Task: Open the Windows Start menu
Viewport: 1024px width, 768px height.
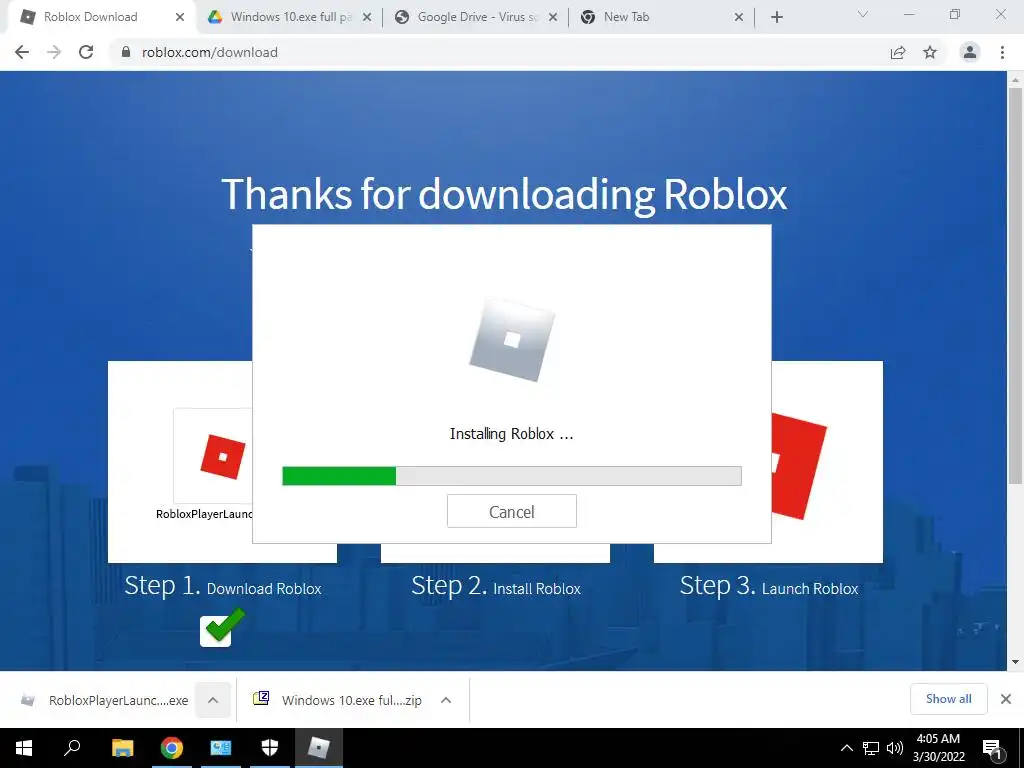Action: tap(24, 748)
